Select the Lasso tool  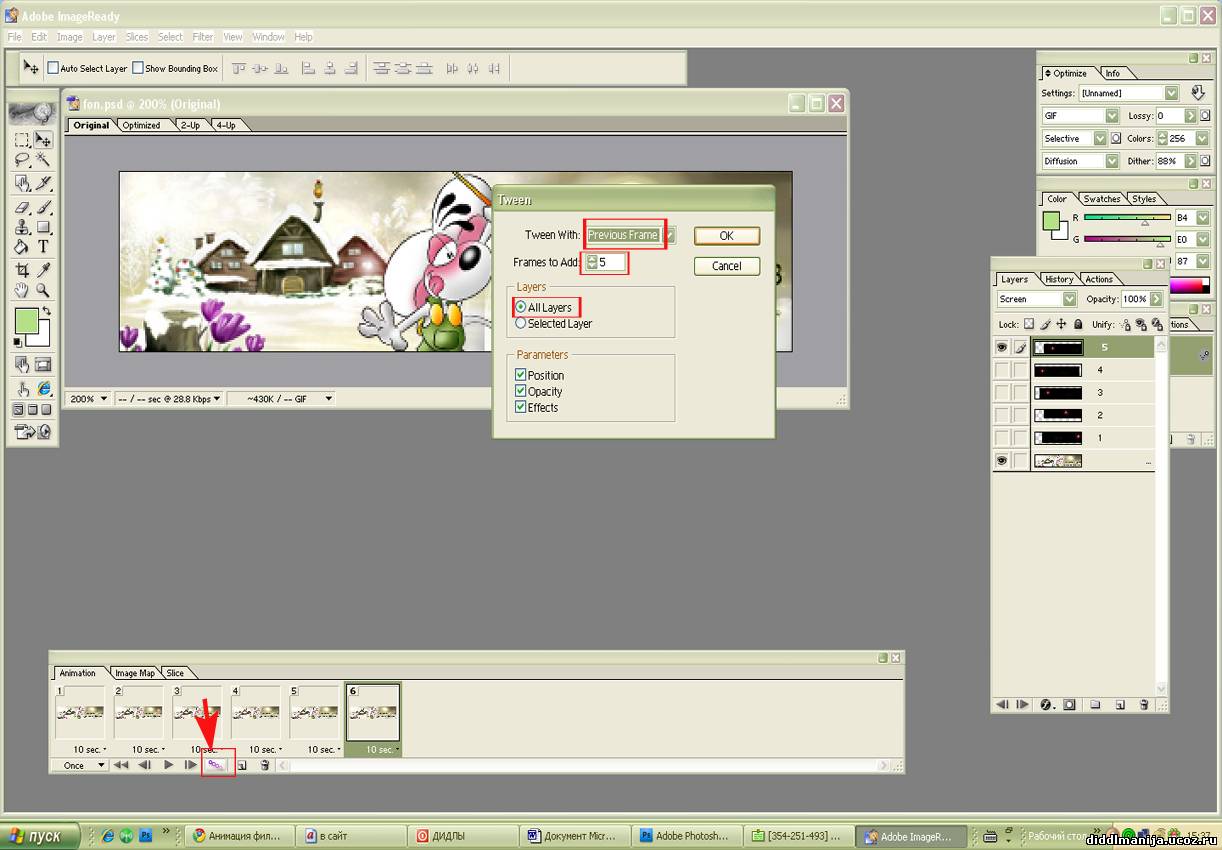pyautogui.click(x=22, y=159)
